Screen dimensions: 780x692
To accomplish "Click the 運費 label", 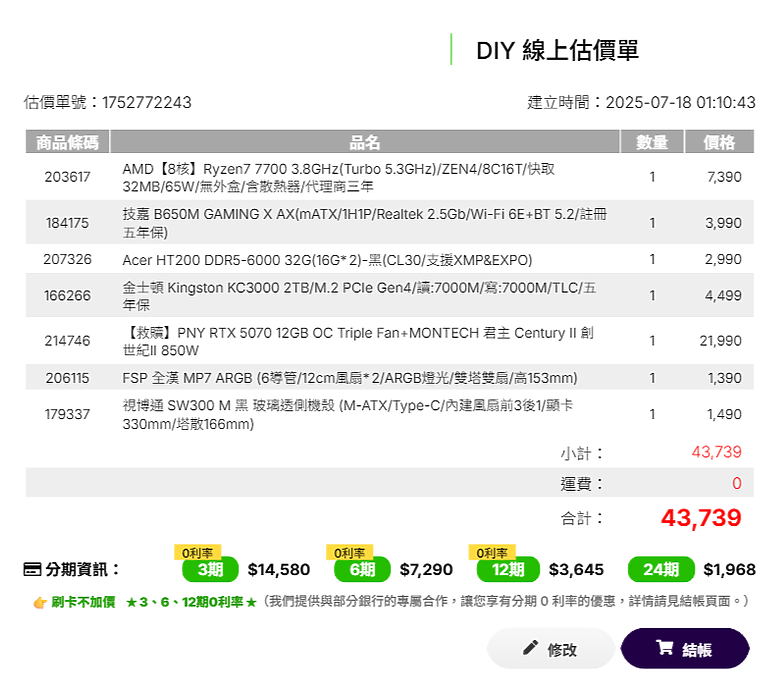I will click(582, 484).
